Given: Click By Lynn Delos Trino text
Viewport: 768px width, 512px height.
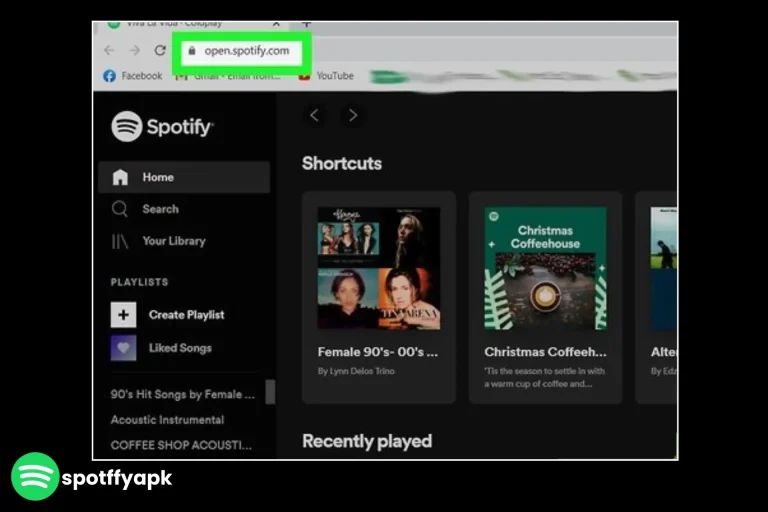Looking at the screenshot, I should click(356, 371).
